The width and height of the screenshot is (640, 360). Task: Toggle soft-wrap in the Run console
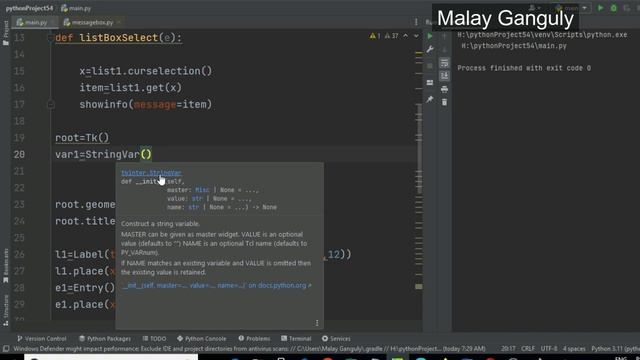tap(444, 63)
